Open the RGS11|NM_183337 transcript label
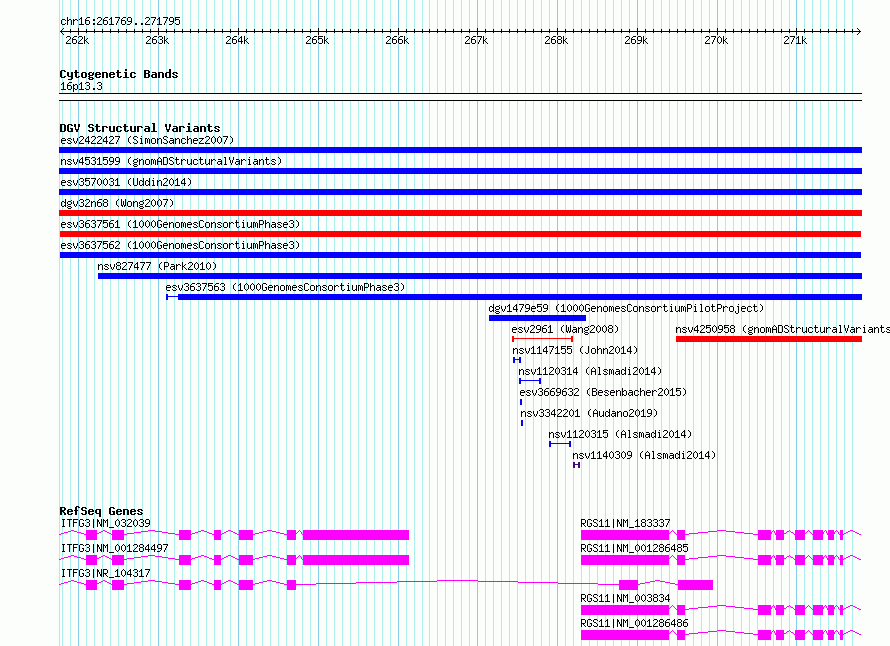 click(625, 523)
